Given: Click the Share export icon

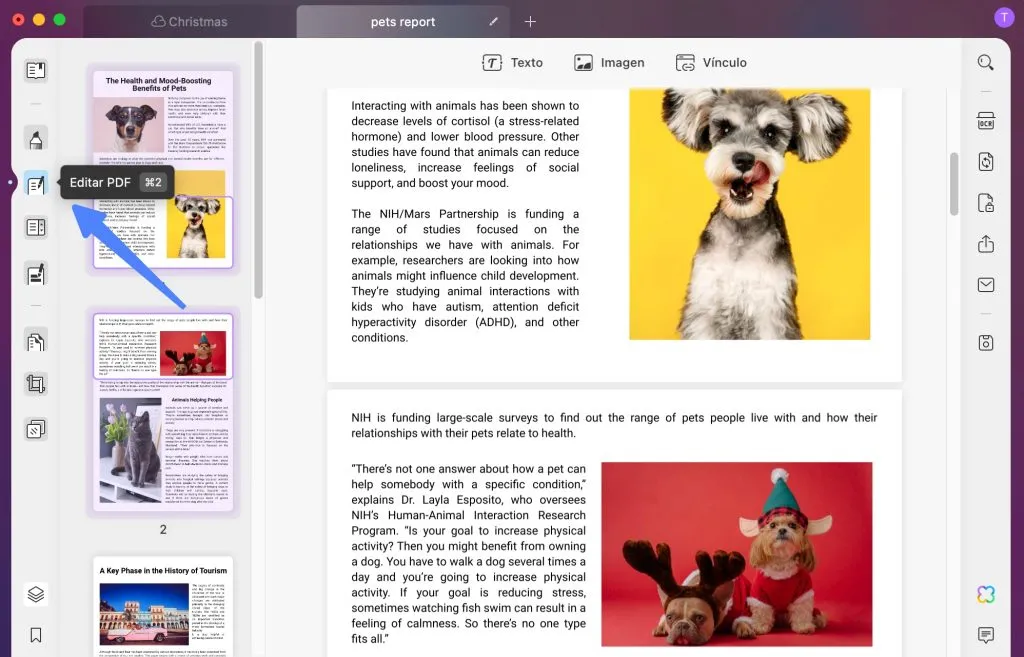Looking at the screenshot, I should (x=985, y=244).
